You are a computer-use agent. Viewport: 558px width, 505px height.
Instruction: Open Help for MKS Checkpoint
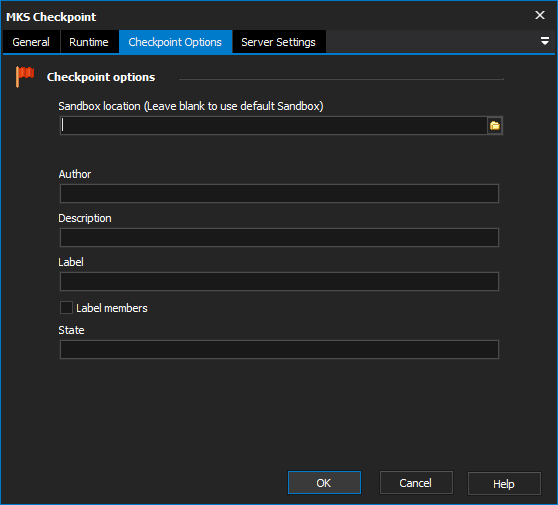pyautogui.click(x=504, y=484)
